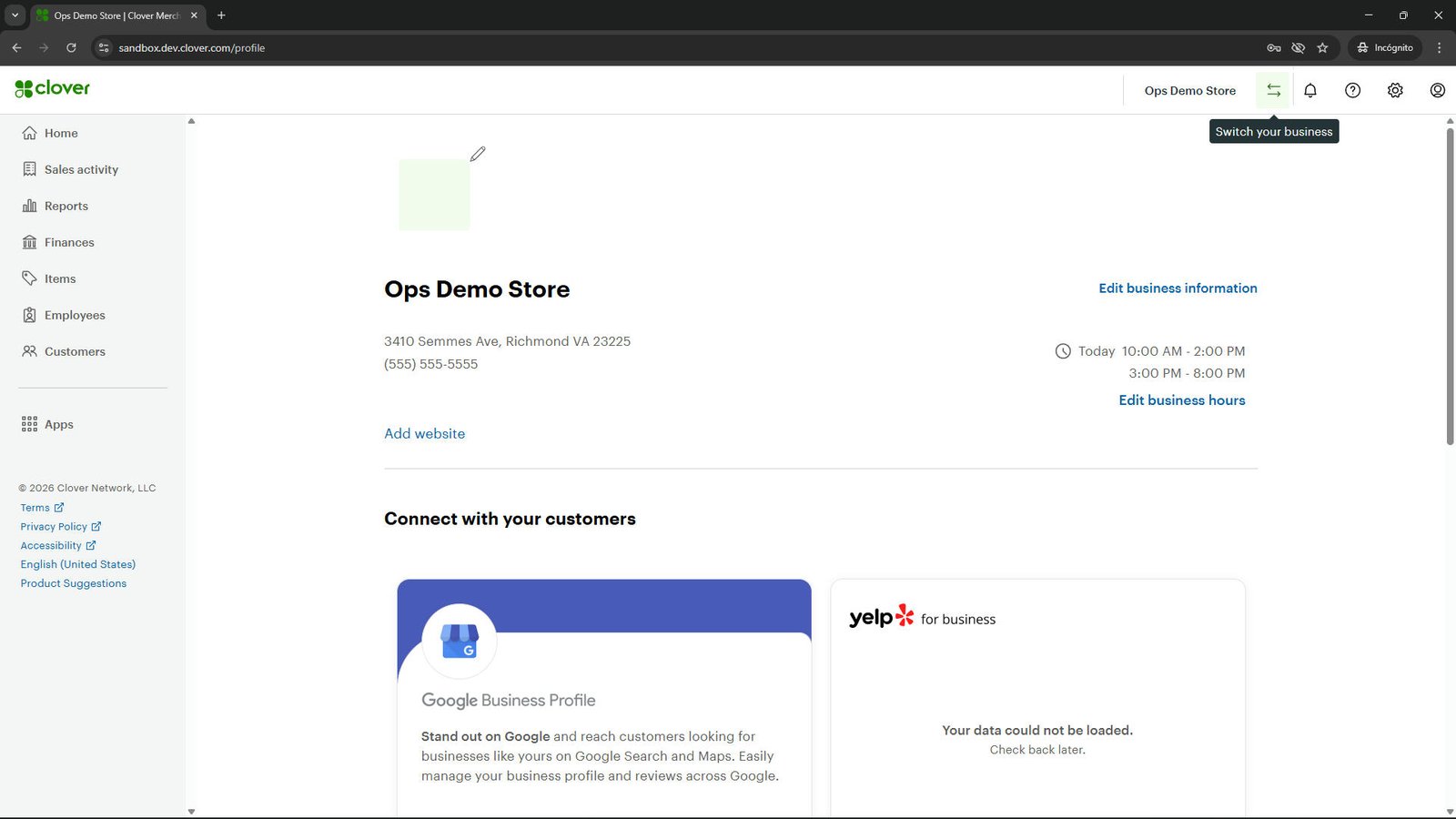Image resolution: width=1456 pixels, height=819 pixels.
Task: Open the help question mark icon
Action: pos(1353,90)
